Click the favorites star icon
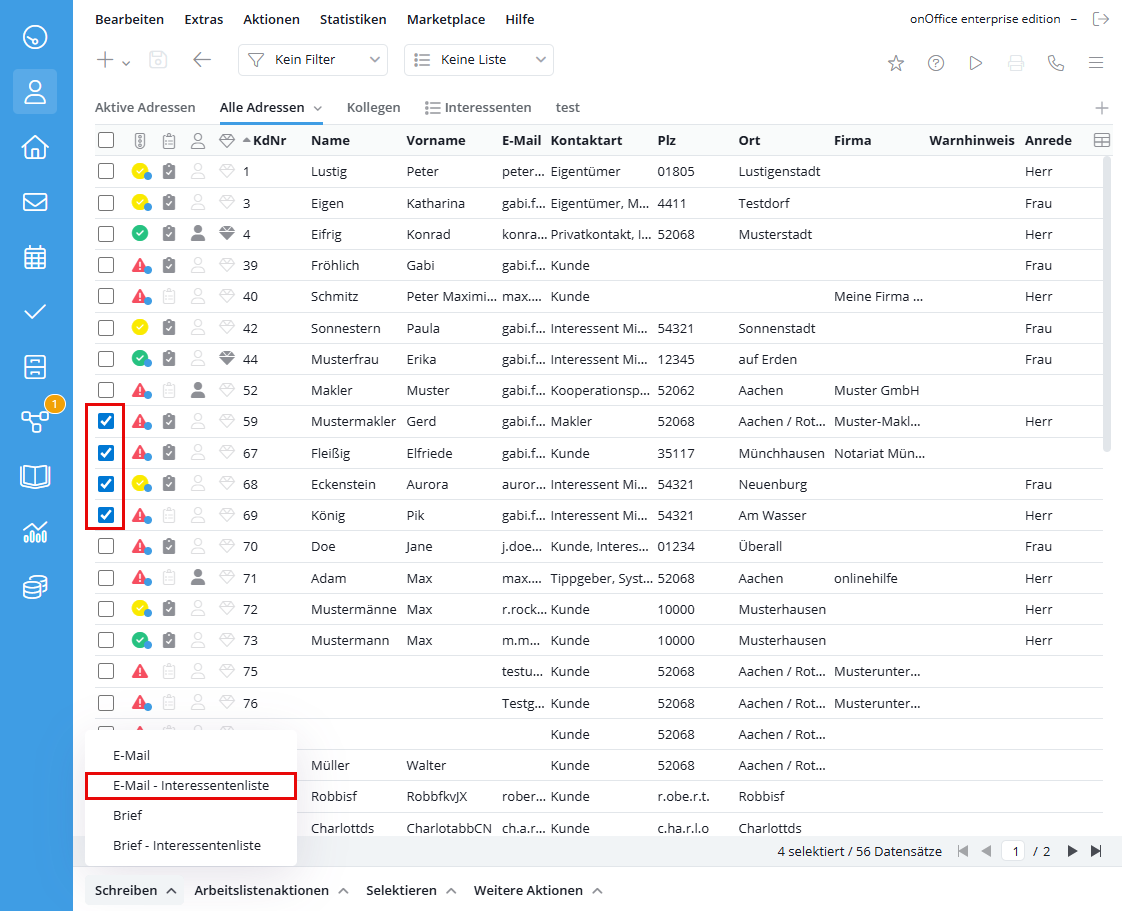The height and width of the screenshot is (911, 1122). [896, 63]
